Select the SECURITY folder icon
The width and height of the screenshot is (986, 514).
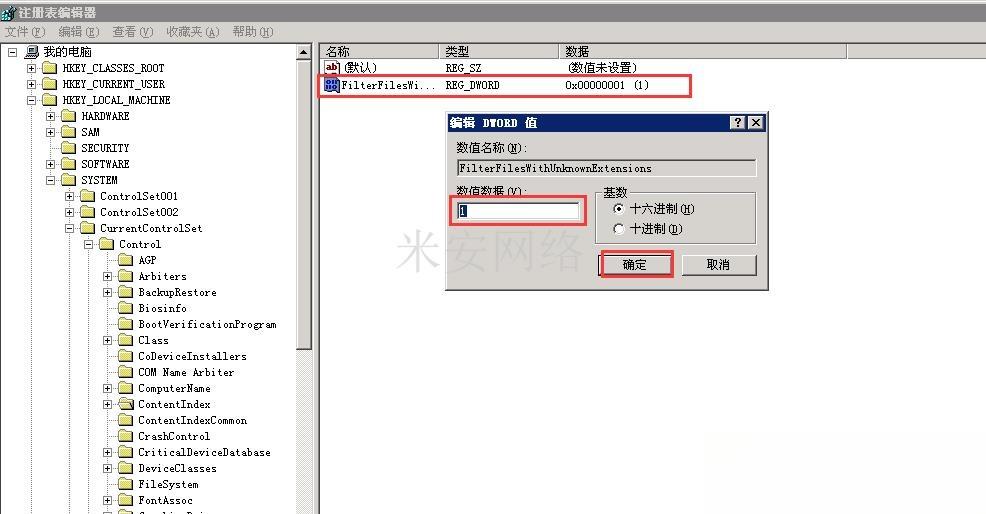tap(69, 148)
